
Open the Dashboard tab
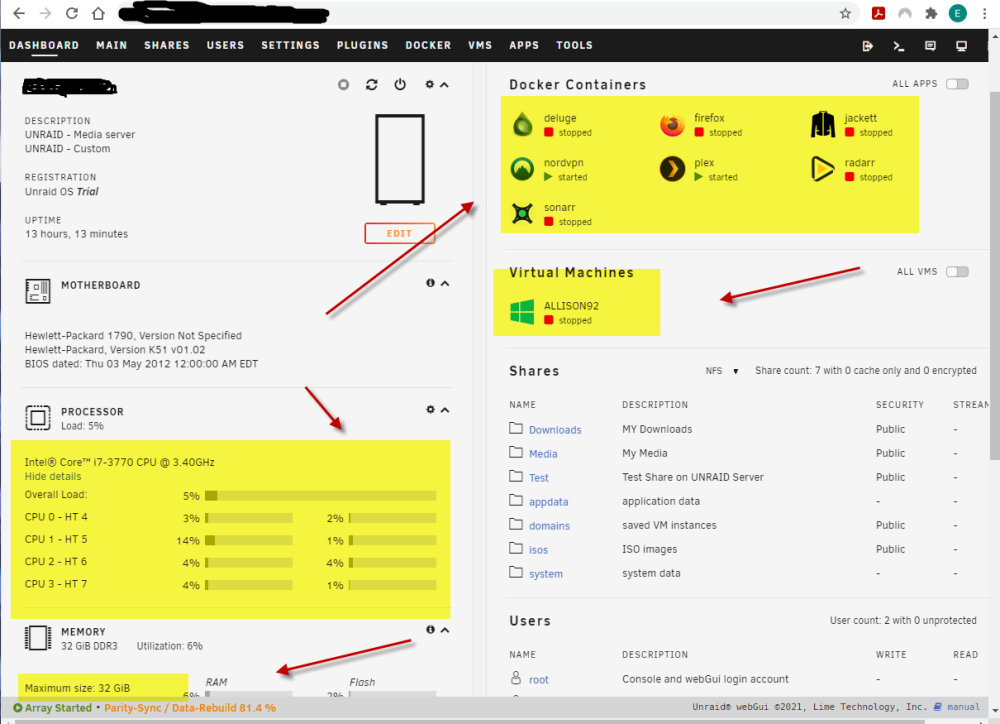[x=44, y=45]
